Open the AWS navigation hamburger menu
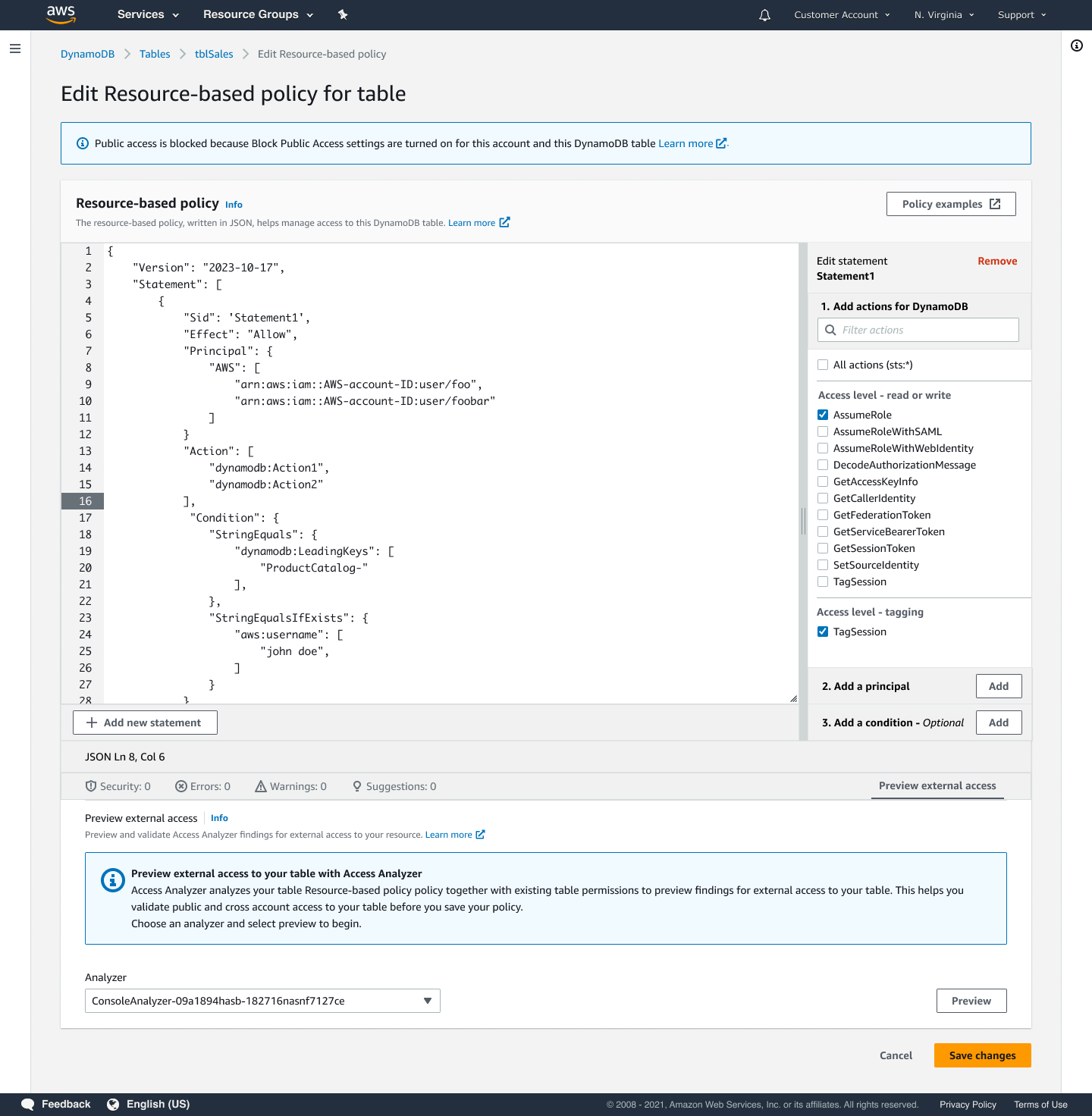The height and width of the screenshot is (1116, 1092). pos(15,49)
